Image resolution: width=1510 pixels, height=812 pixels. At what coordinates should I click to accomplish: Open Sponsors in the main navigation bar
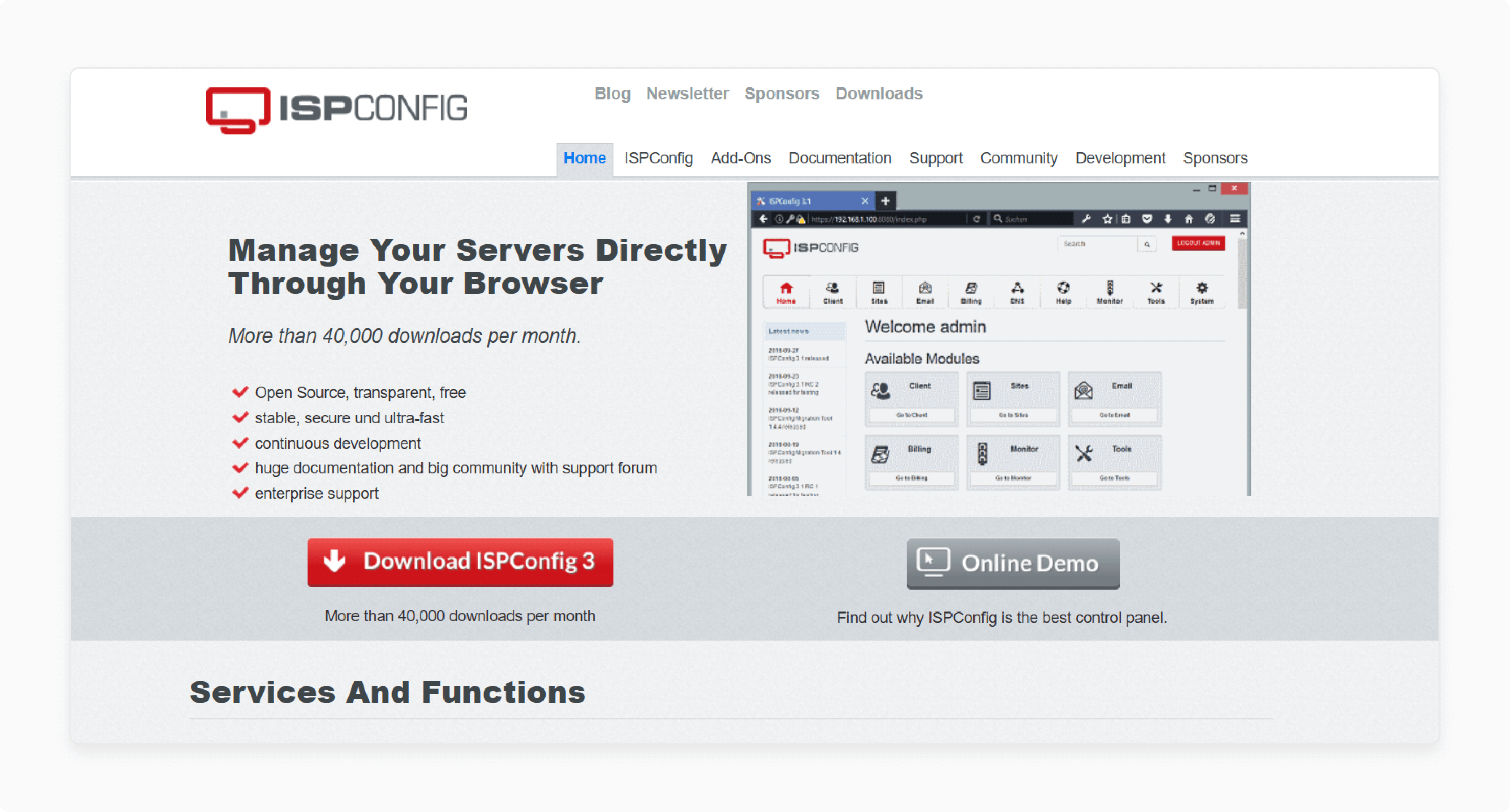(x=1215, y=158)
